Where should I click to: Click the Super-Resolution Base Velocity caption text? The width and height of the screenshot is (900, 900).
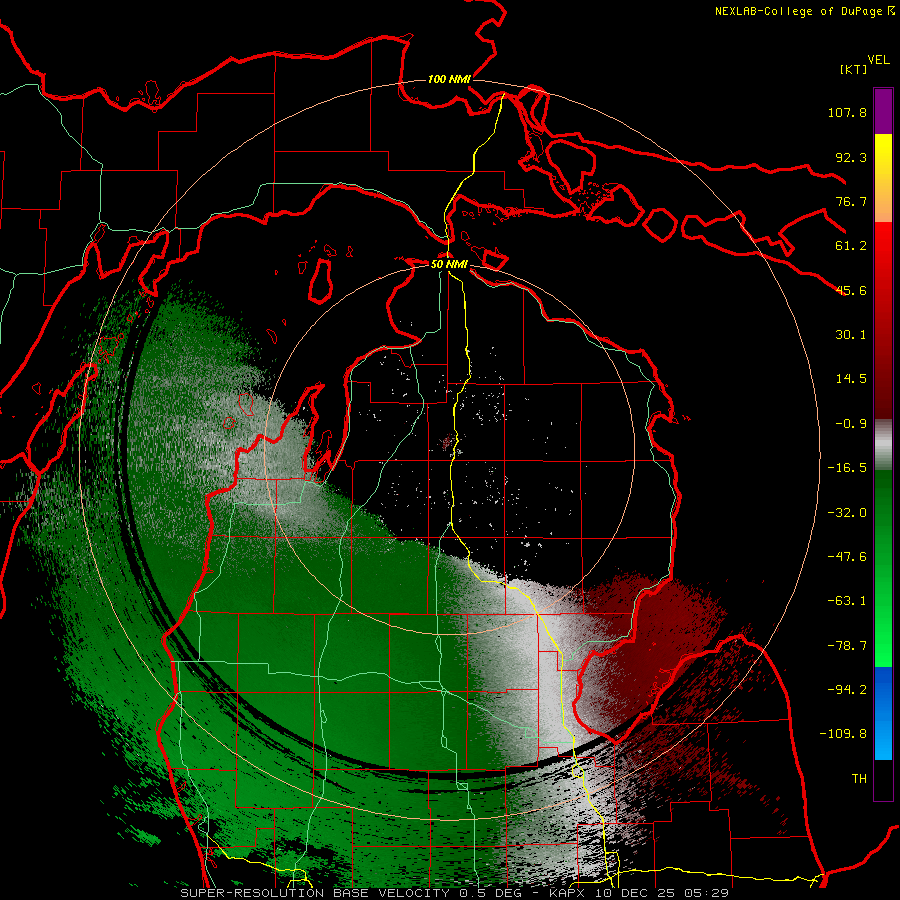[x=455, y=893]
